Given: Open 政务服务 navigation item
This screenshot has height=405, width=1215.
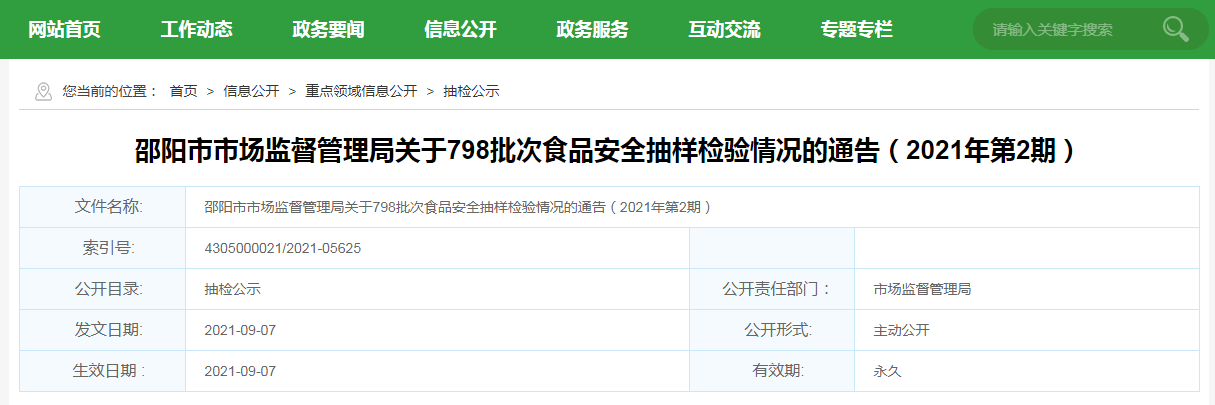Looking at the screenshot, I should point(593,29).
